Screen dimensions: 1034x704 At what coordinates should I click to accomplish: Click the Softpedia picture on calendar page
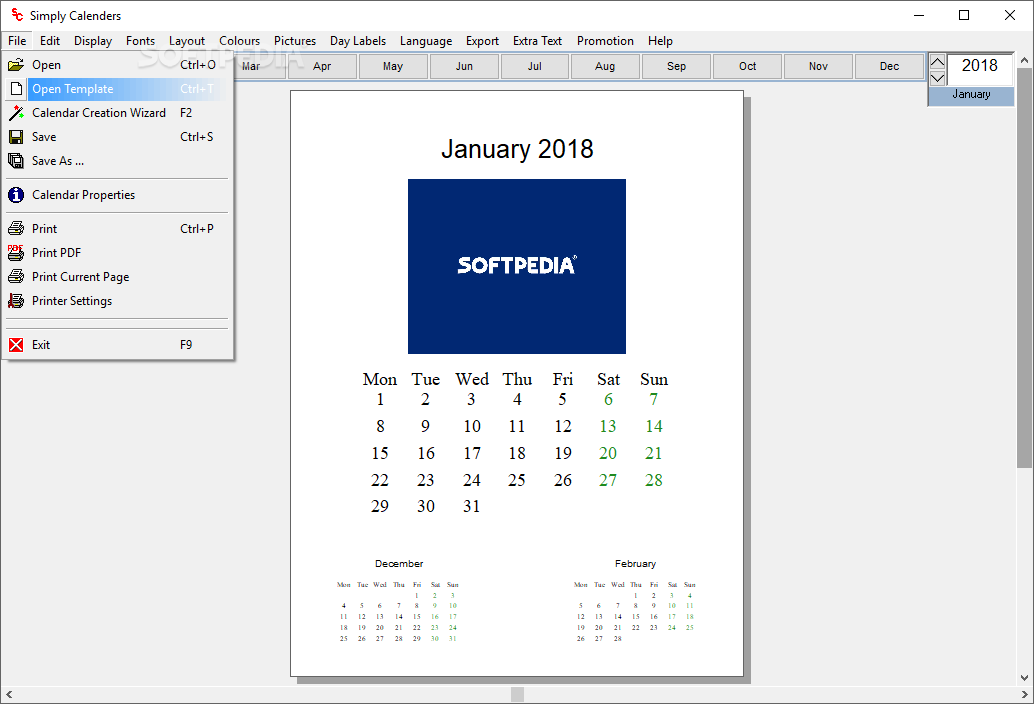[x=517, y=266]
